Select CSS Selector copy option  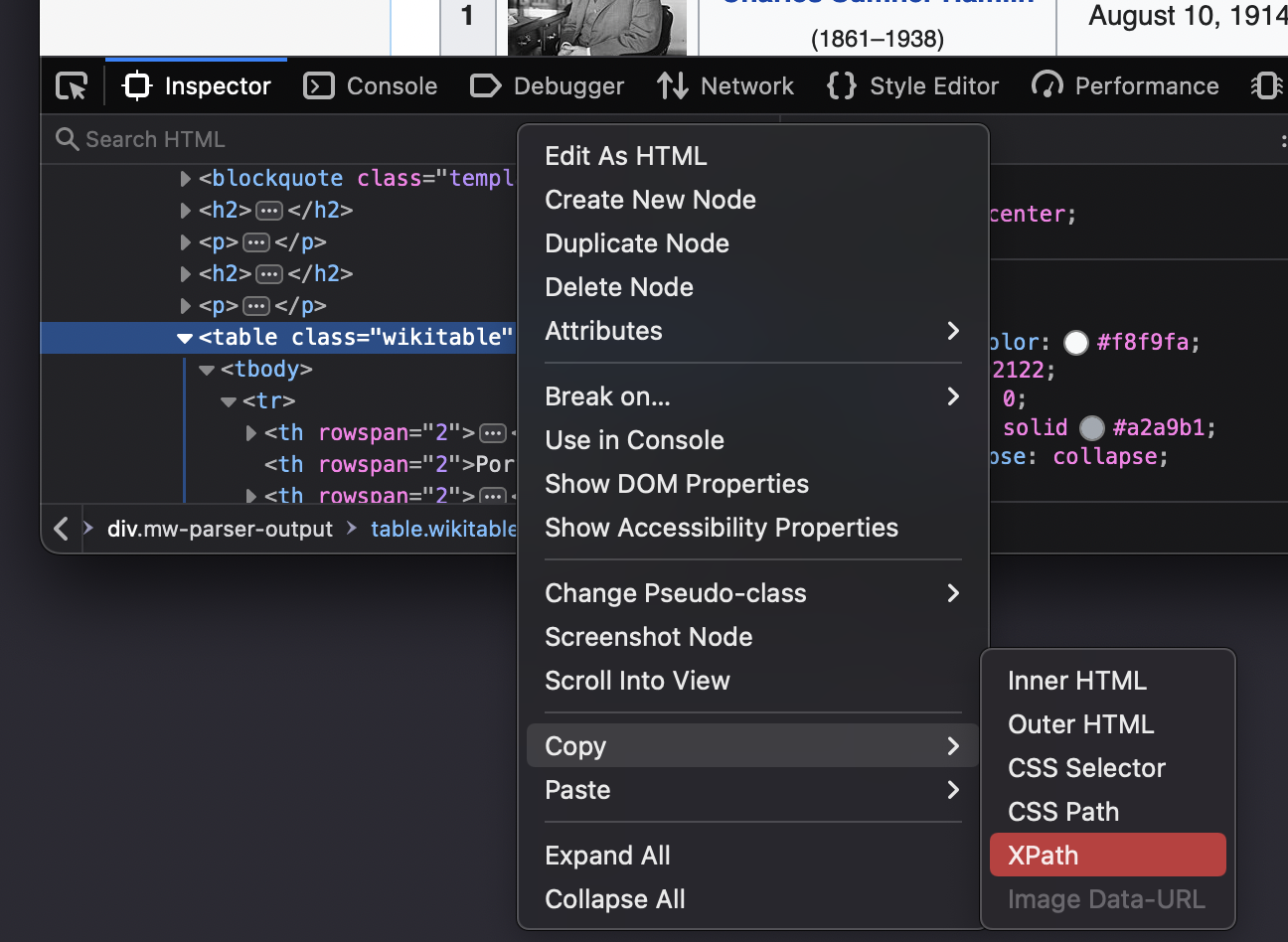click(x=1086, y=768)
